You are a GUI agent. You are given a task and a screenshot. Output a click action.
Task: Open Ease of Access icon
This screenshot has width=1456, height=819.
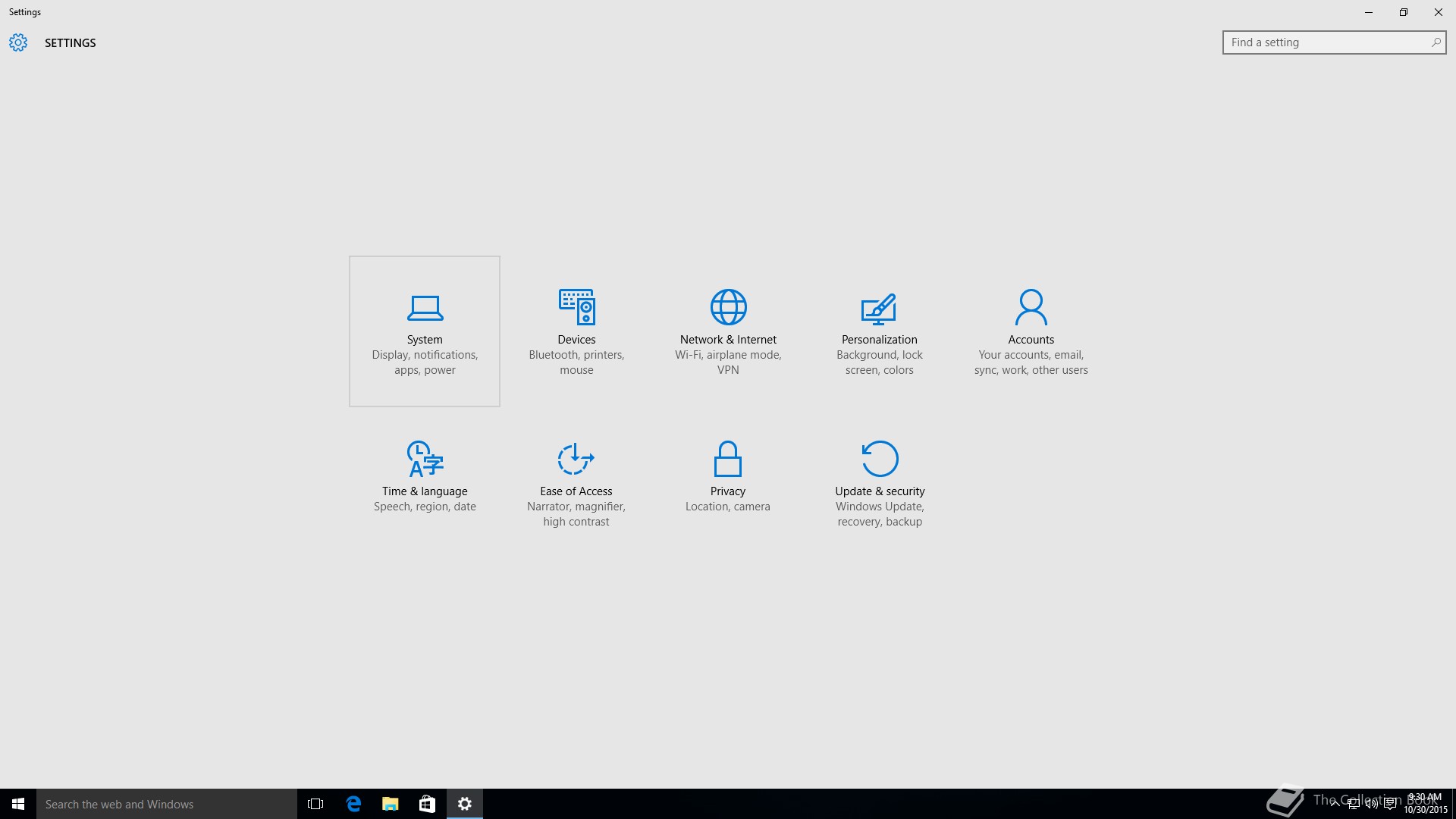(x=576, y=459)
